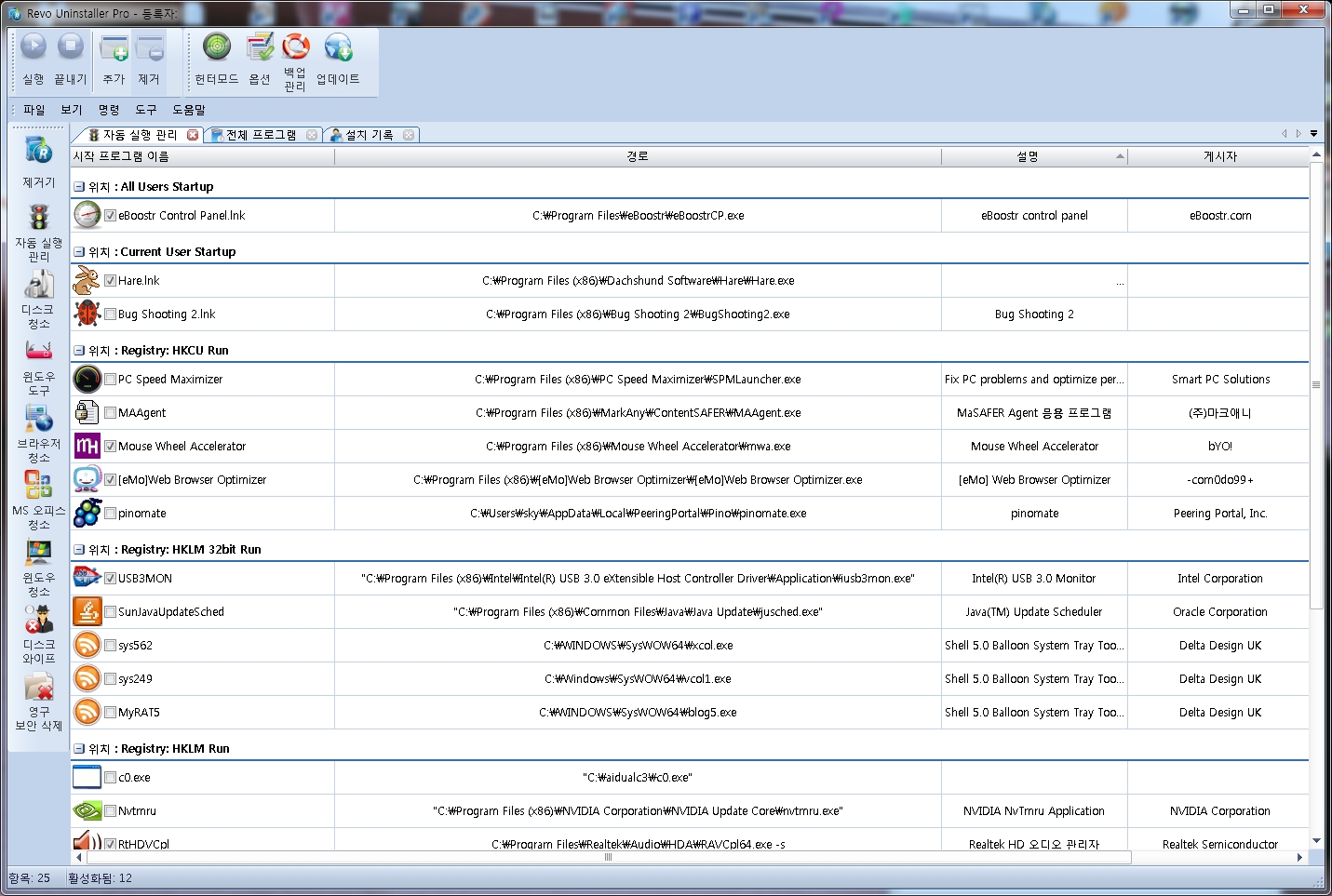Click the 제거 (Remove) toolbar icon
This screenshot has height=896, width=1332.
149,47
